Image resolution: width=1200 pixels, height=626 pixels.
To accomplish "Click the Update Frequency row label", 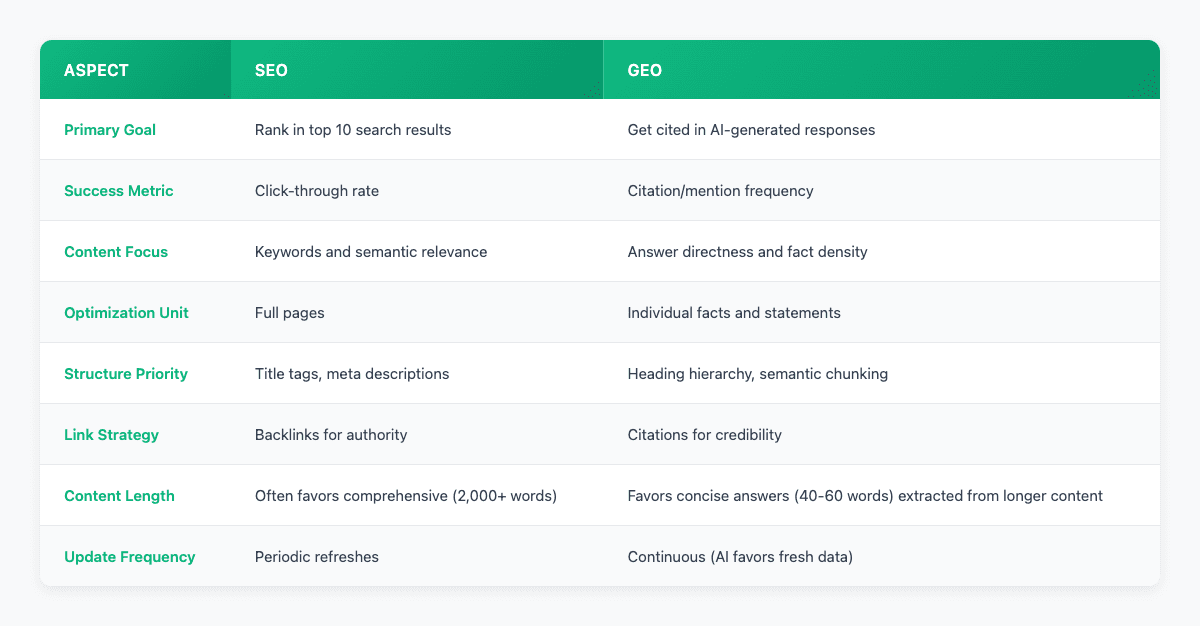I will 130,557.
